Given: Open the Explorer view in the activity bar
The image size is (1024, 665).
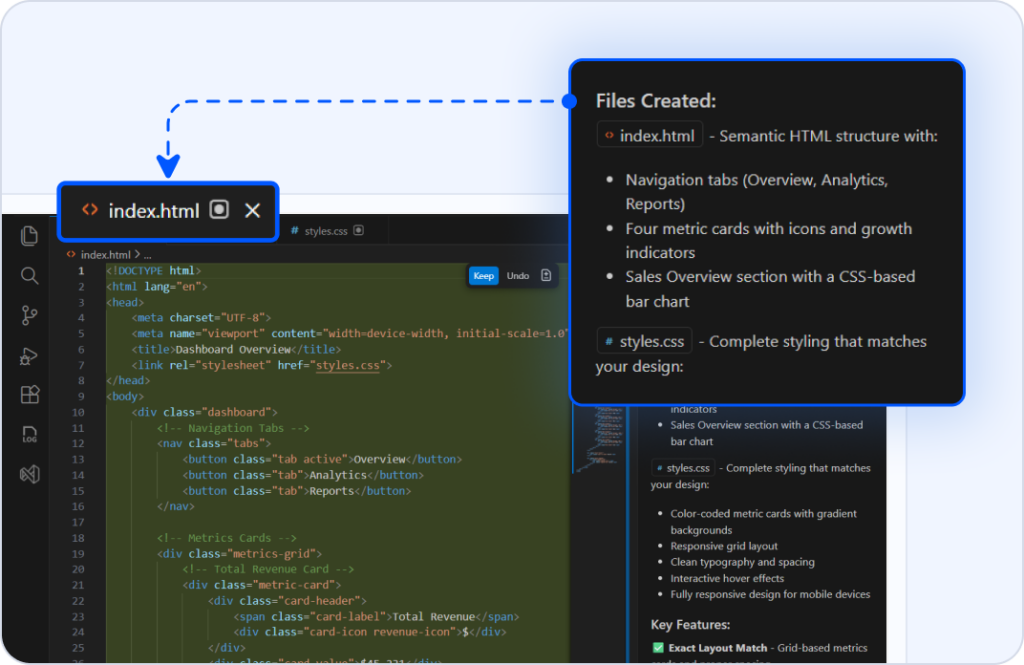Looking at the screenshot, I should pos(29,236).
